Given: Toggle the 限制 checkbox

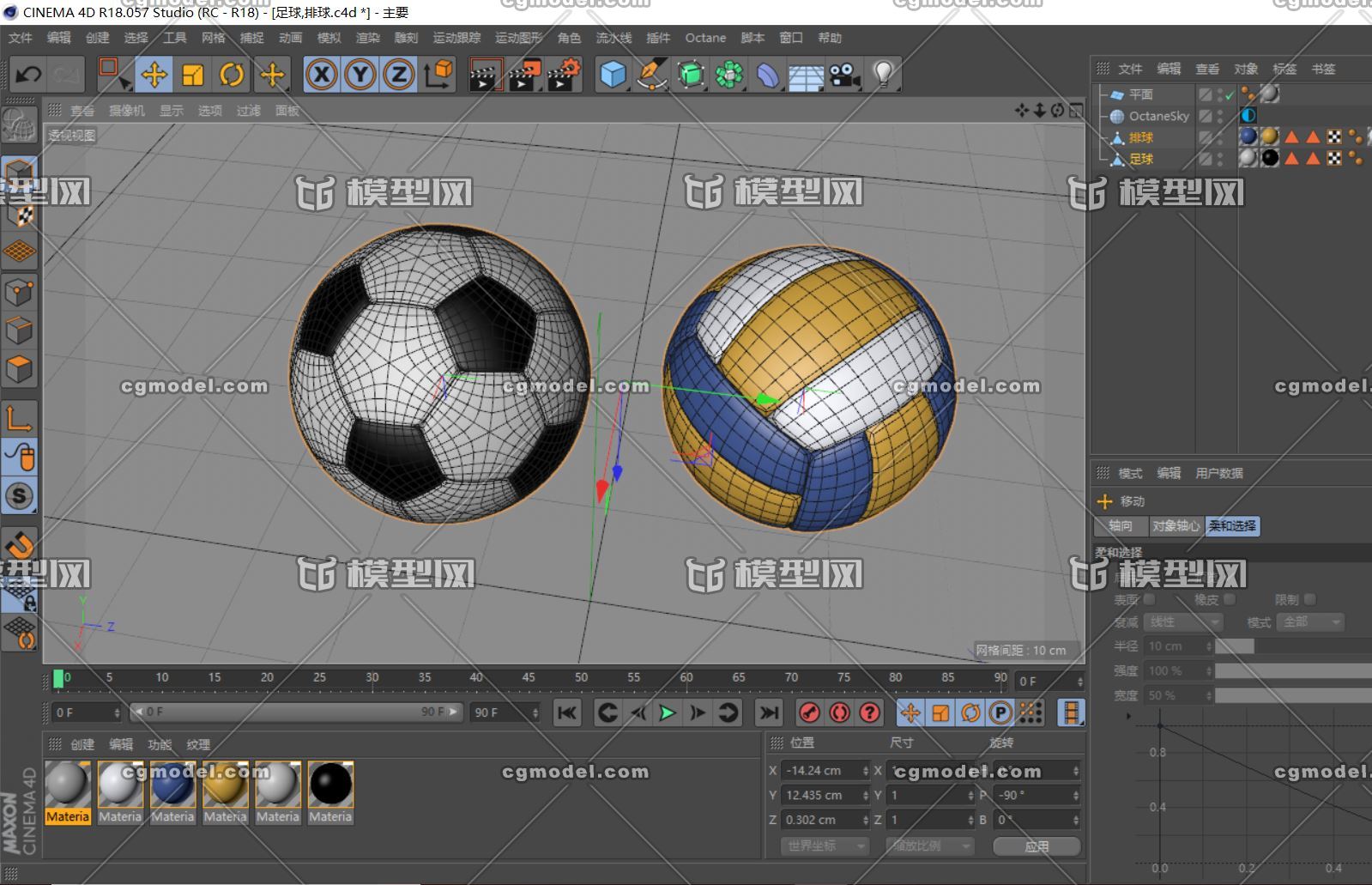Looking at the screenshot, I should (x=1309, y=599).
